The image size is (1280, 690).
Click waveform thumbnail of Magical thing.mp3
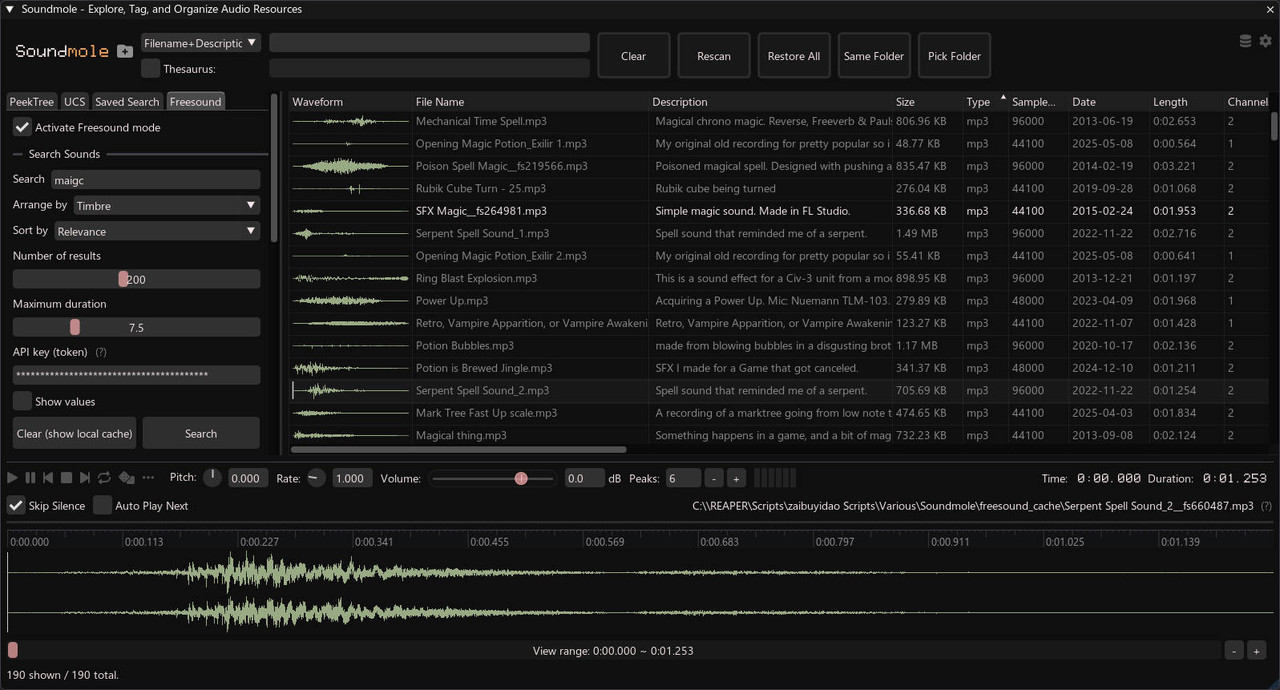click(x=350, y=436)
